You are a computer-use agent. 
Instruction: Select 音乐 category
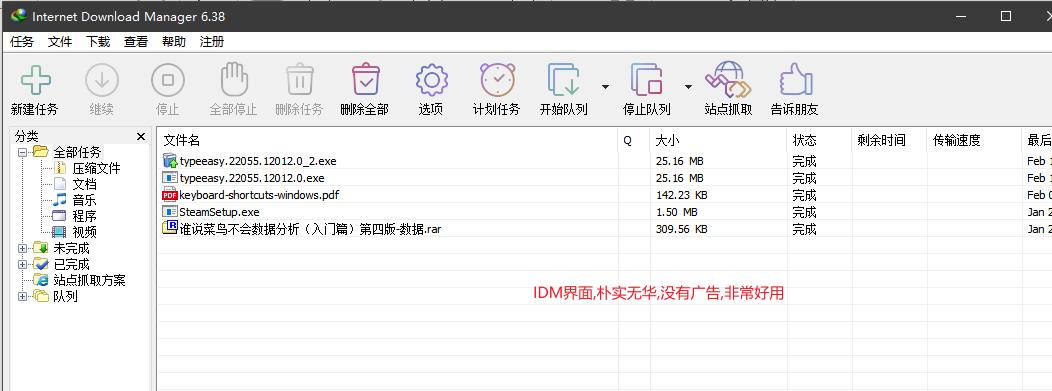pyautogui.click(x=85, y=201)
